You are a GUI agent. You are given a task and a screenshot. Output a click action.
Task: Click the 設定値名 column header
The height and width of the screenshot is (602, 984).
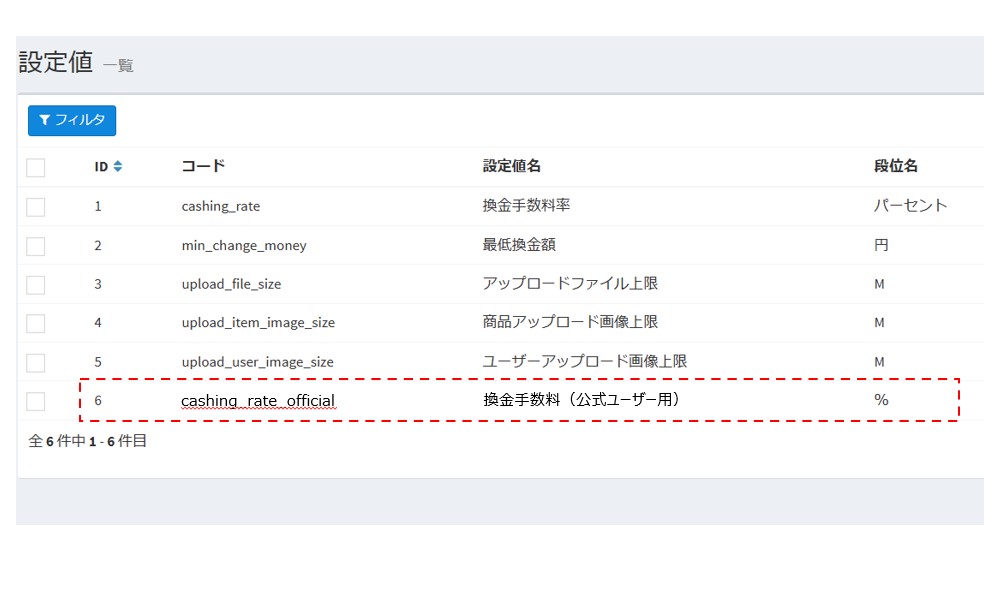(x=511, y=166)
